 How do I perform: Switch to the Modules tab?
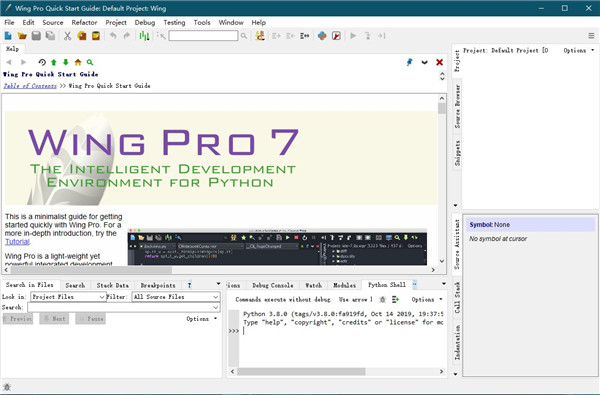point(344,285)
